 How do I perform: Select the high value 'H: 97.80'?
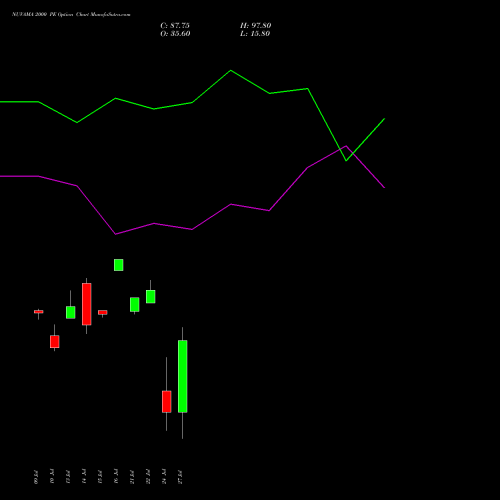256,25
